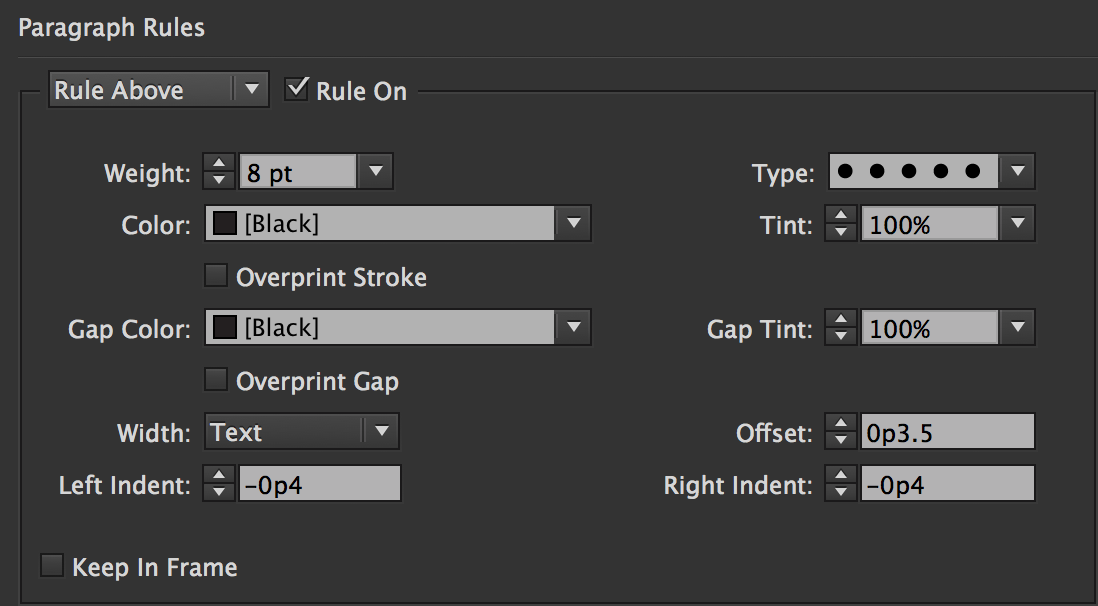The image size is (1098, 606).
Task: Click the Gap Tint stepper arrows
Action: [x=840, y=327]
